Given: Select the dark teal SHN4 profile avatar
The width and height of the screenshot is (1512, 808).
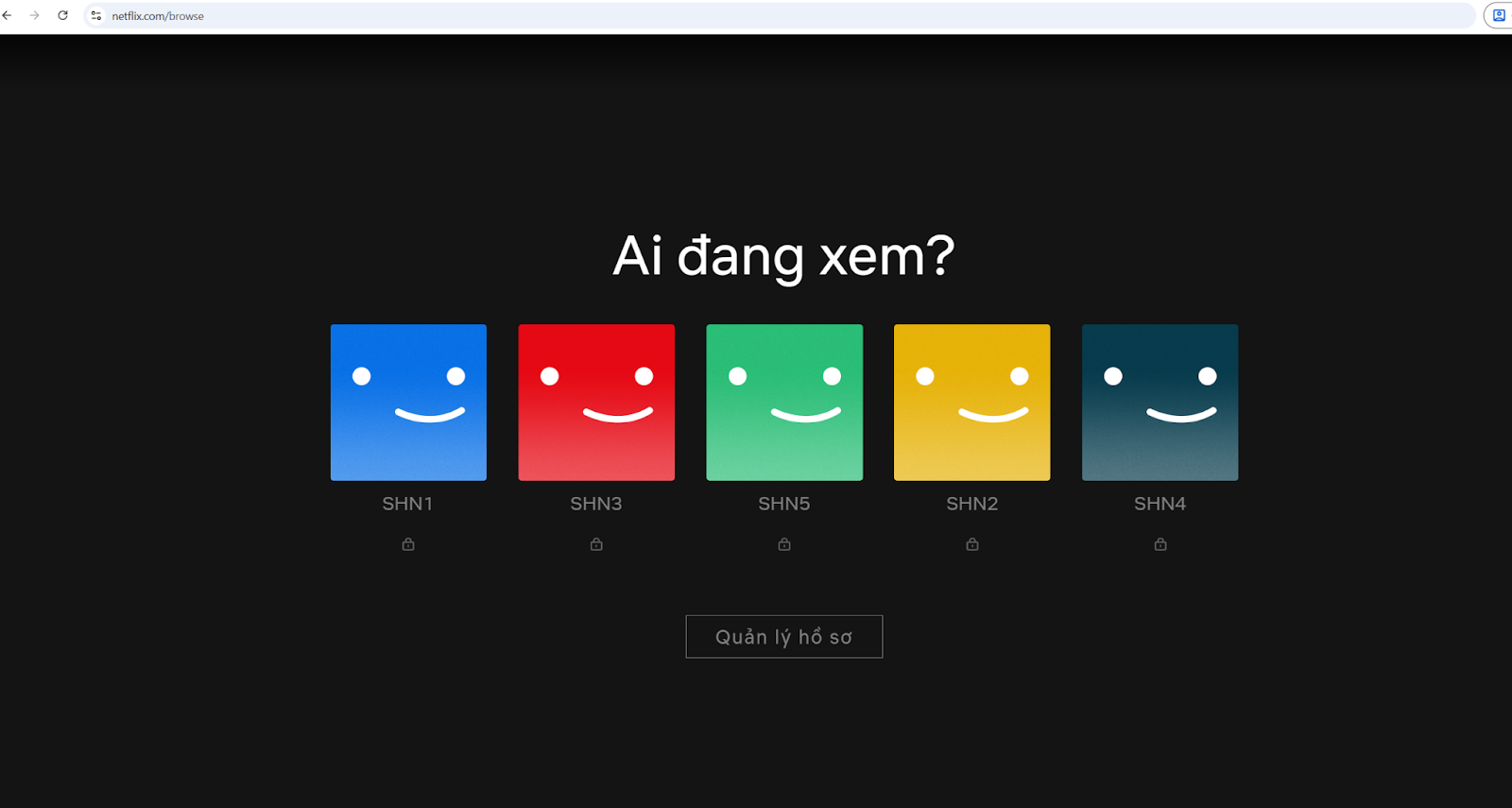Looking at the screenshot, I should click(x=1160, y=403).
